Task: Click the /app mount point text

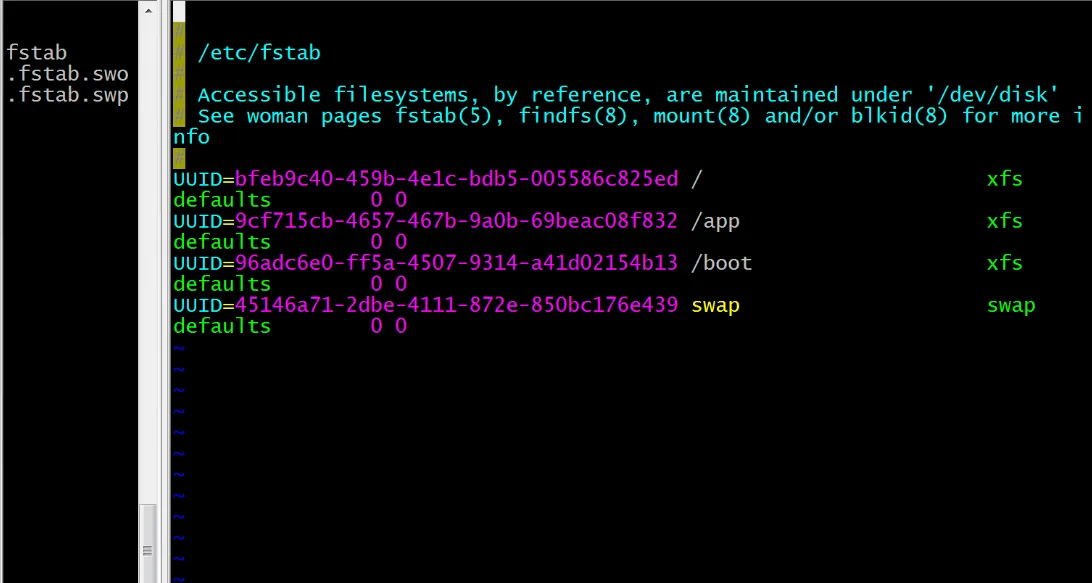Action: pos(715,222)
